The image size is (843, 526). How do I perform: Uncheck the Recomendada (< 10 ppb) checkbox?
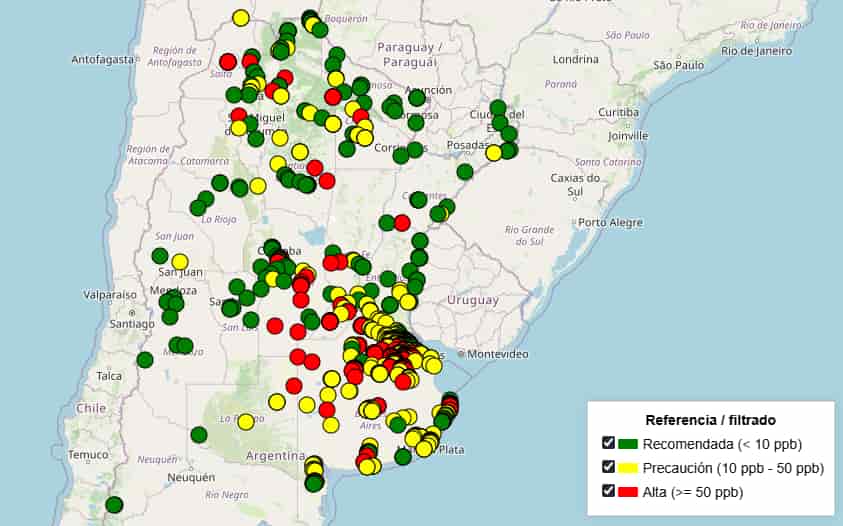click(608, 443)
